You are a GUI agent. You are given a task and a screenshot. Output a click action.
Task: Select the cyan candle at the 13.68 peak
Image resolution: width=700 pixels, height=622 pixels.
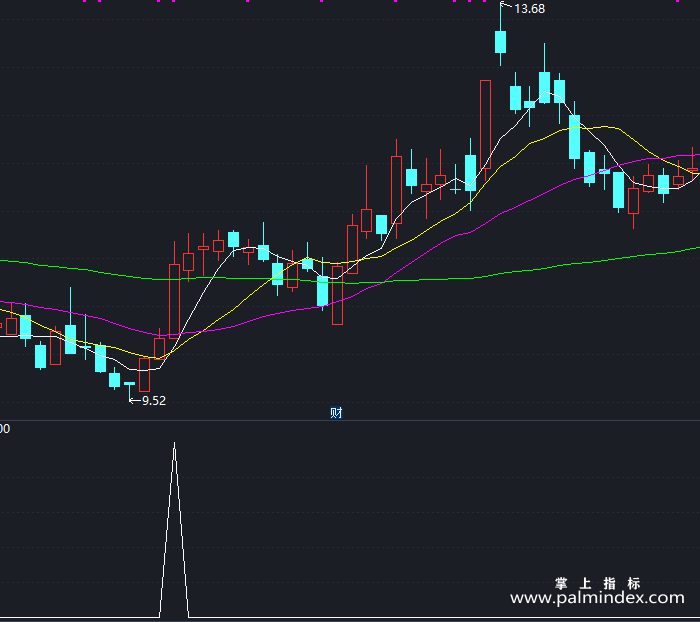[x=500, y=42]
